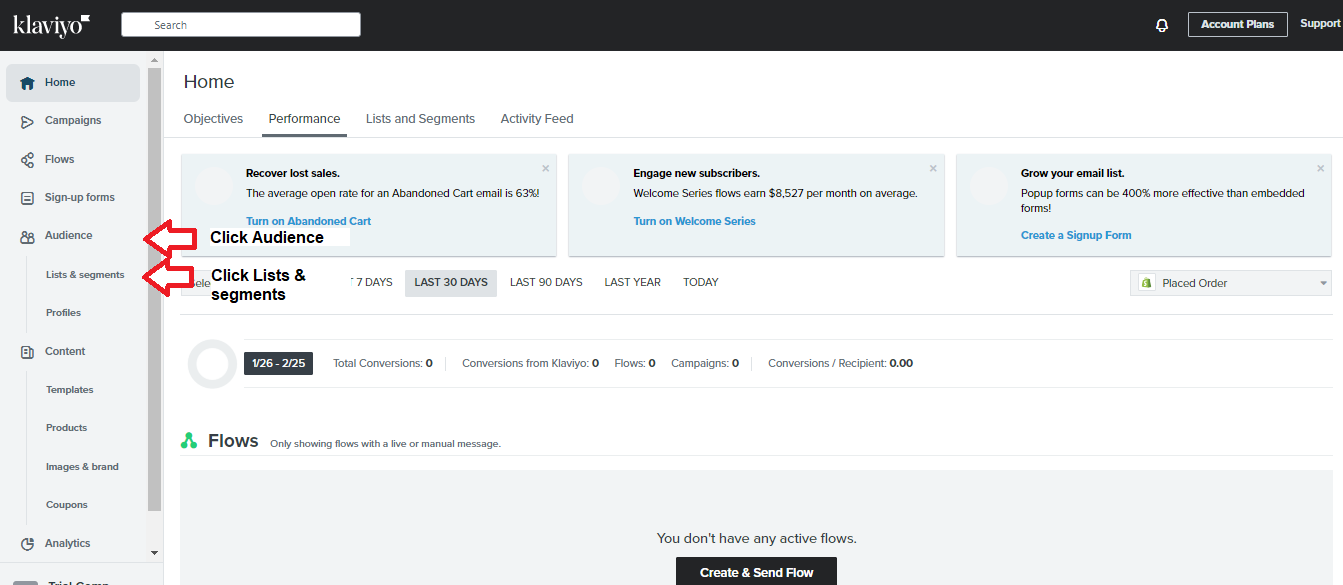1343x585 pixels.
Task: Click the Shopify icon beside Placed Order
Action: pyautogui.click(x=1147, y=283)
